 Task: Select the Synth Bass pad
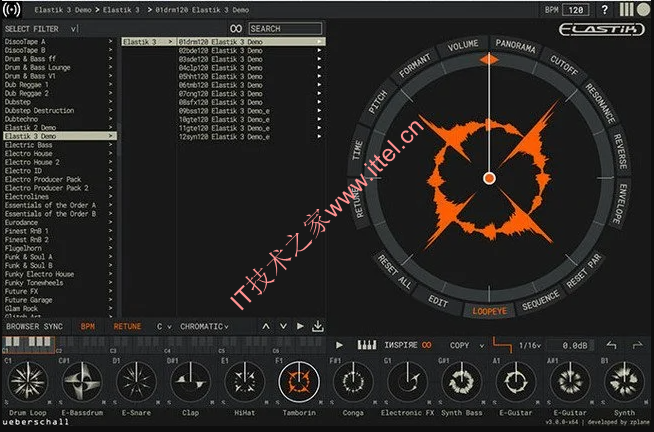[462, 381]
